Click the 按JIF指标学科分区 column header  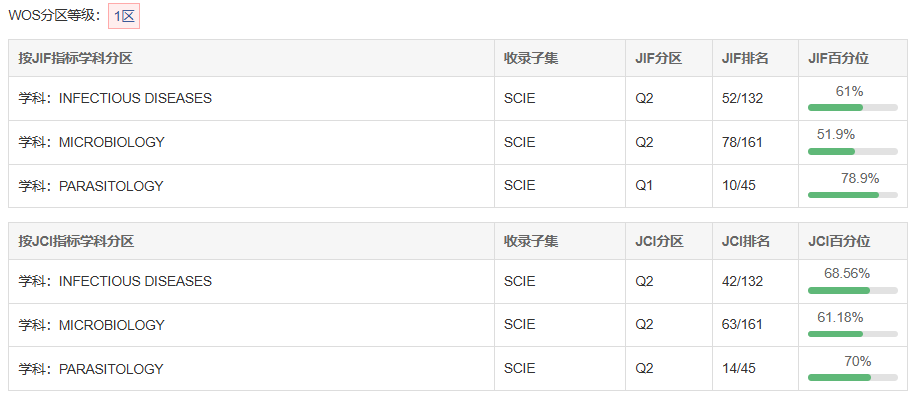click(252, 58)
